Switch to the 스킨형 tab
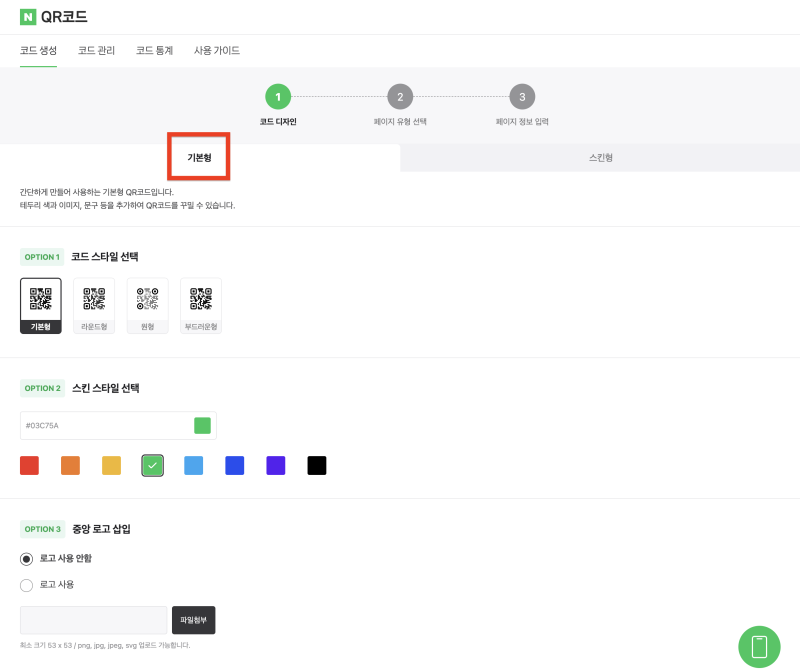The width and height of the screenshot is (800, 671). [x=600, y=158]
